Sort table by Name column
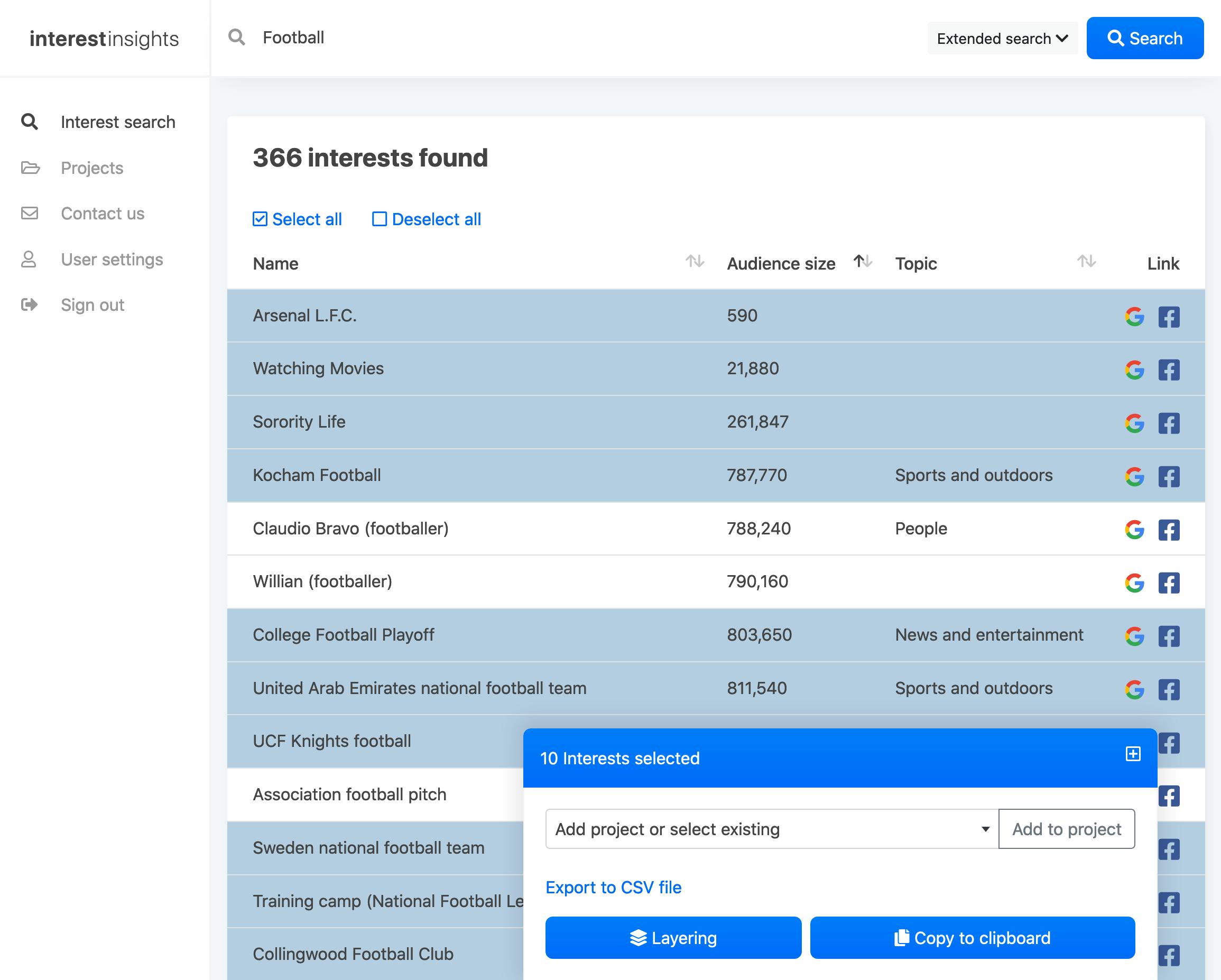The image size is (1221, 980). (695, 261)
